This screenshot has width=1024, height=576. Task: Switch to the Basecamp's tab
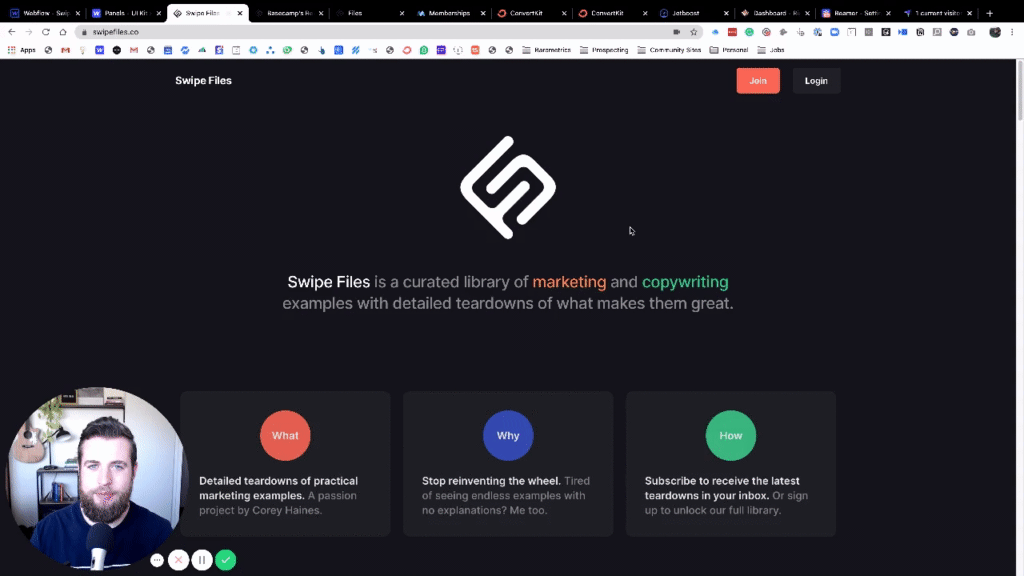[x=287, y=13]
